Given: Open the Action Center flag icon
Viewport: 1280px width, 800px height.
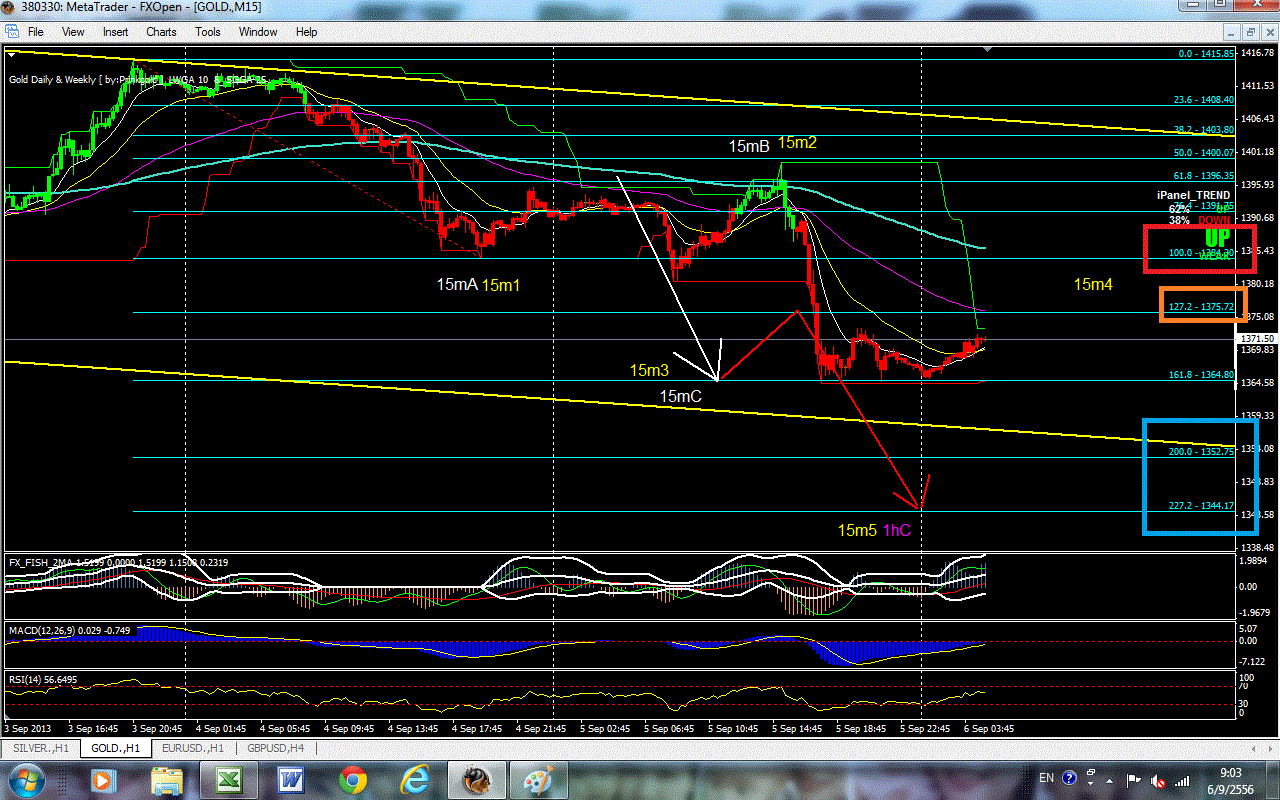Looking at the screenshot, I should pos(1135,779).
